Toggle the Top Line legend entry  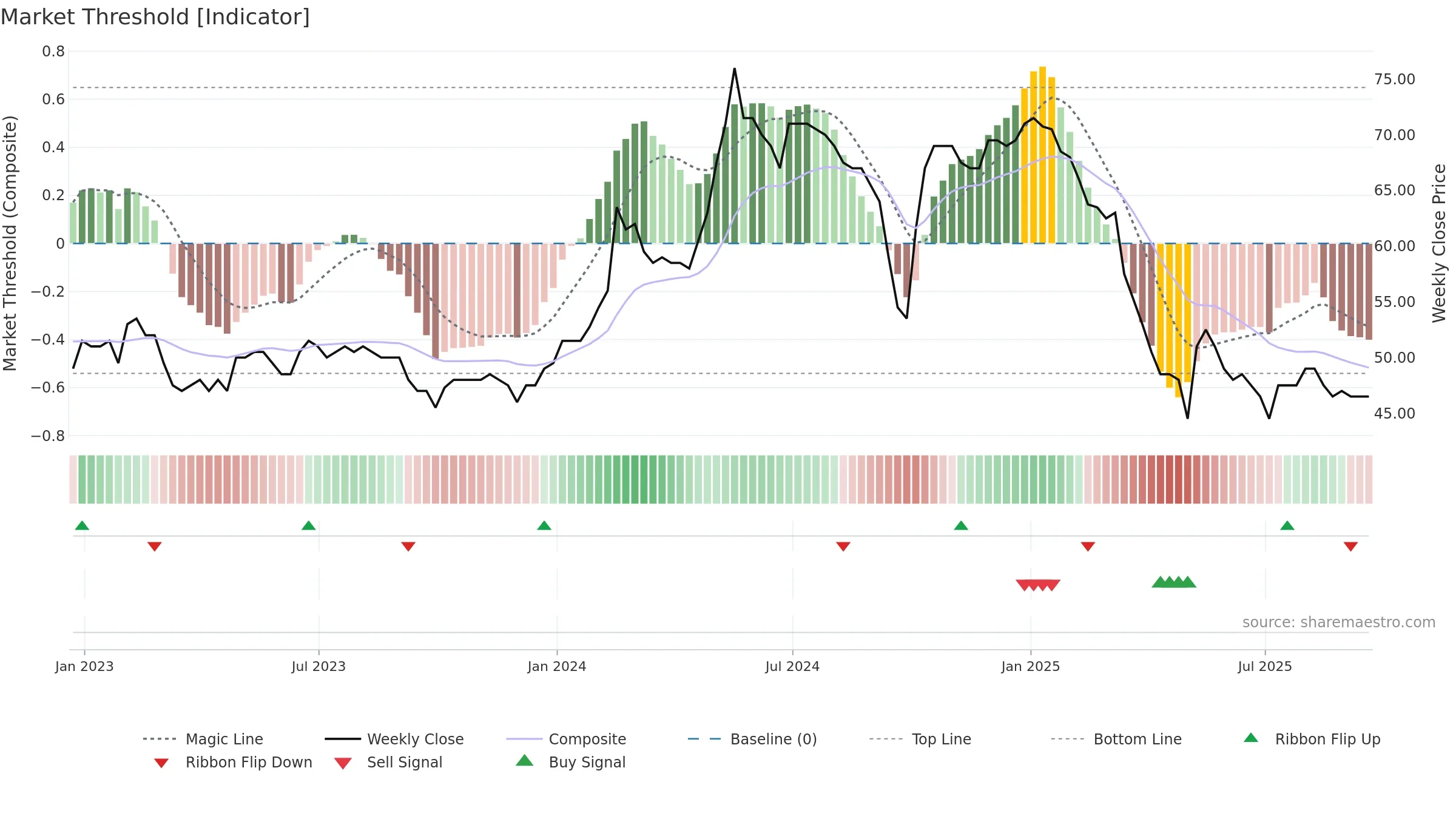(920, 739)
